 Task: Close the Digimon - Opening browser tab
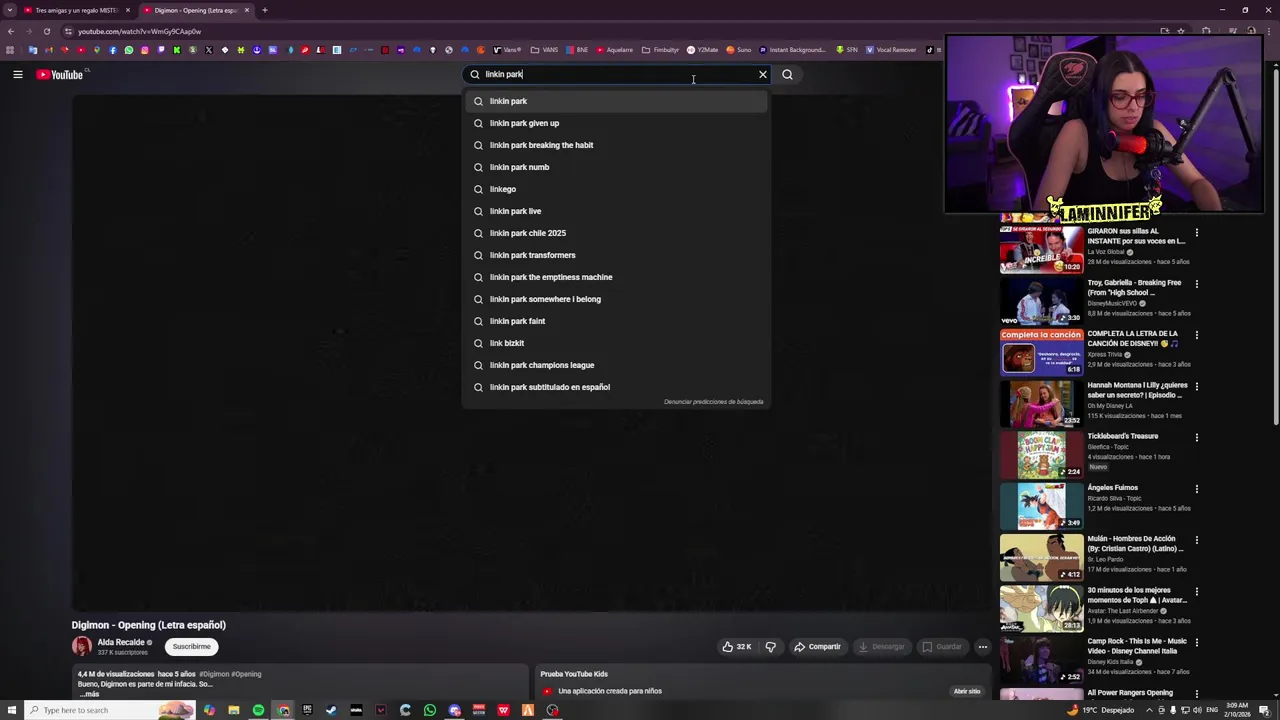[x=246, y=10]
